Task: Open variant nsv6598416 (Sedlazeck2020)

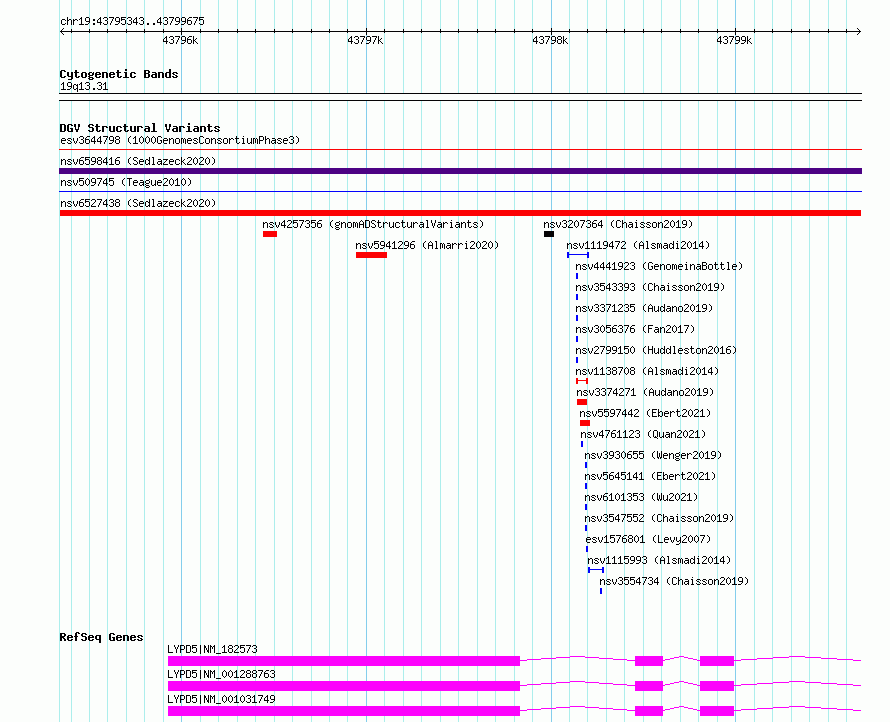Action: [x=138, y=161]
